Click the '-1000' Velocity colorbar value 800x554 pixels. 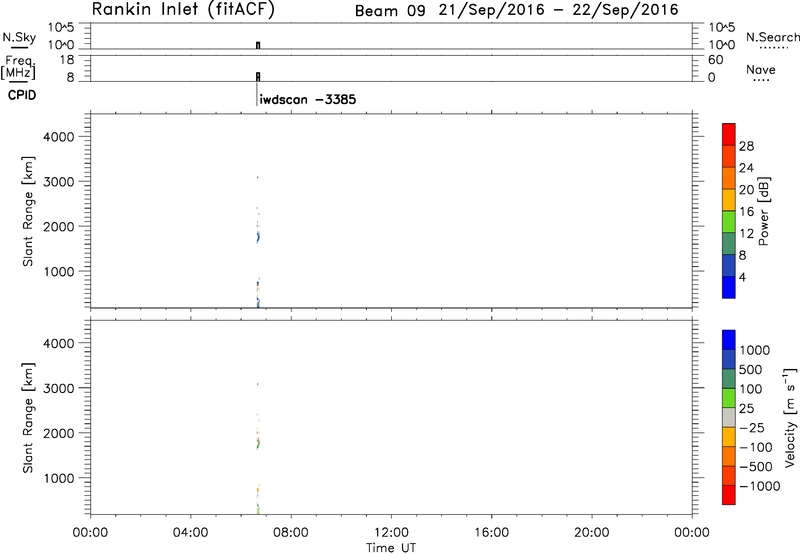(x=759, y=486)
